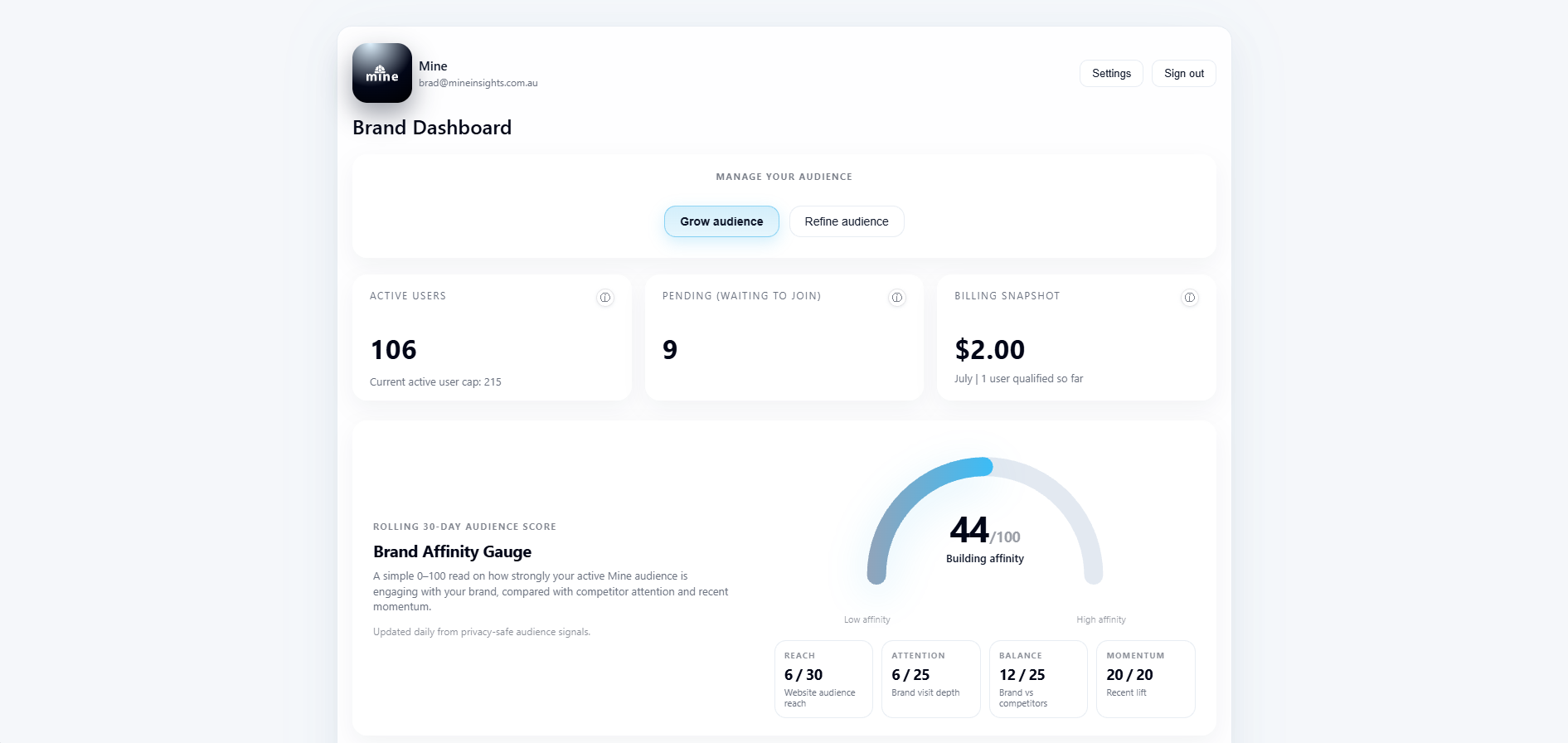Click the active users value 106
1568x743 pixels.
click(x=394, y=350)
